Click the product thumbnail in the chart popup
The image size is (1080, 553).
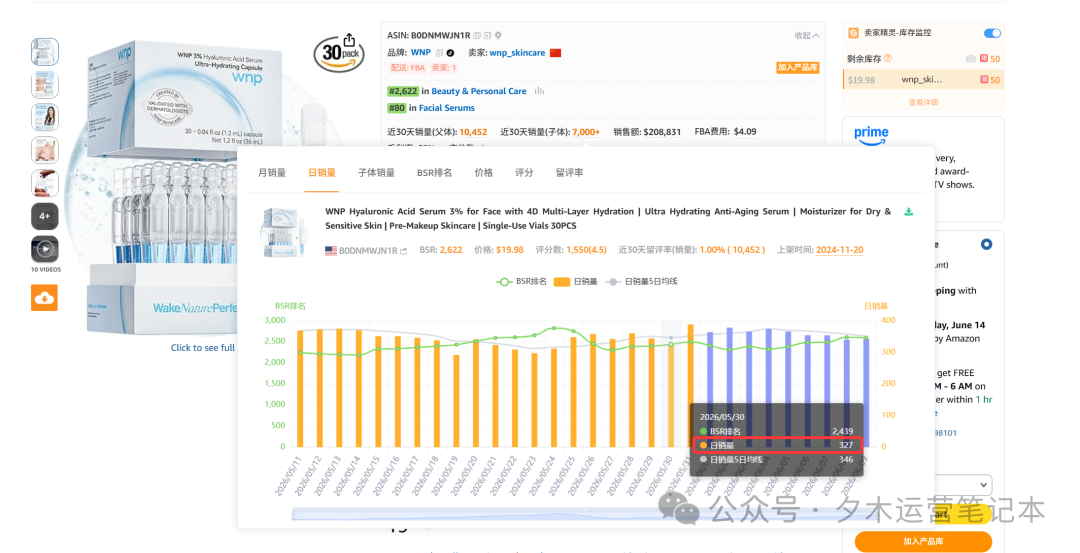coord(284,232)
